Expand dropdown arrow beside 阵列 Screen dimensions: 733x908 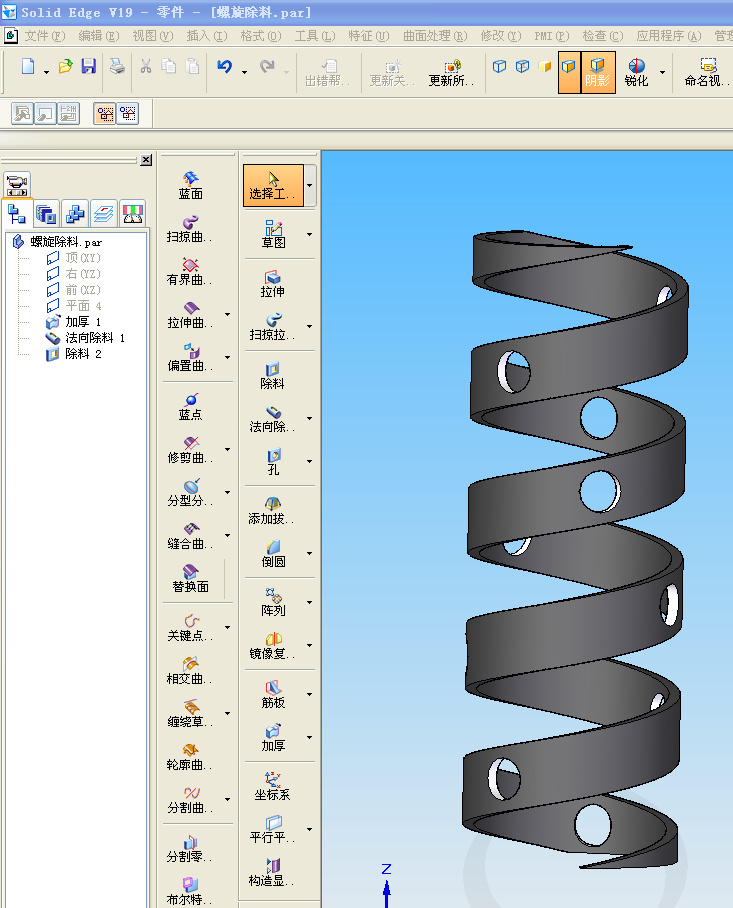coord(309,602)
